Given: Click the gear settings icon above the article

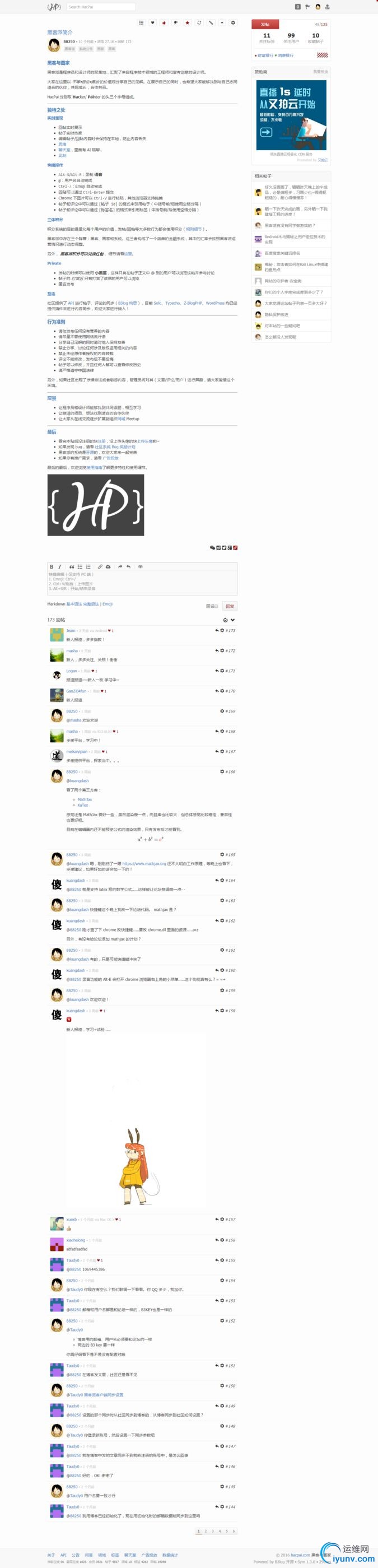Looking at the screenshot, I should coord(233,22).
